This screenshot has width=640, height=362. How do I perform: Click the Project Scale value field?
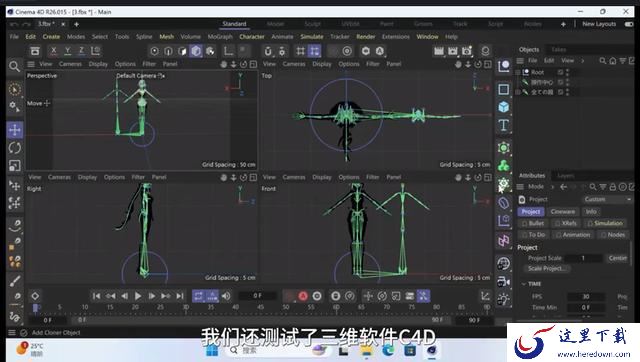[x=583, y=258]
